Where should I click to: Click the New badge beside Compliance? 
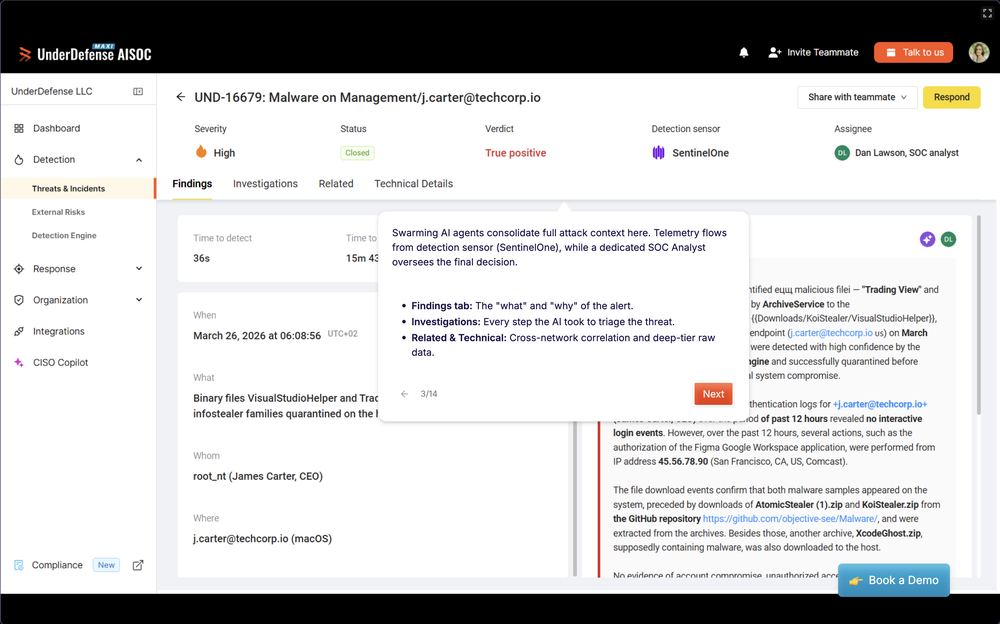pos(106,565)
